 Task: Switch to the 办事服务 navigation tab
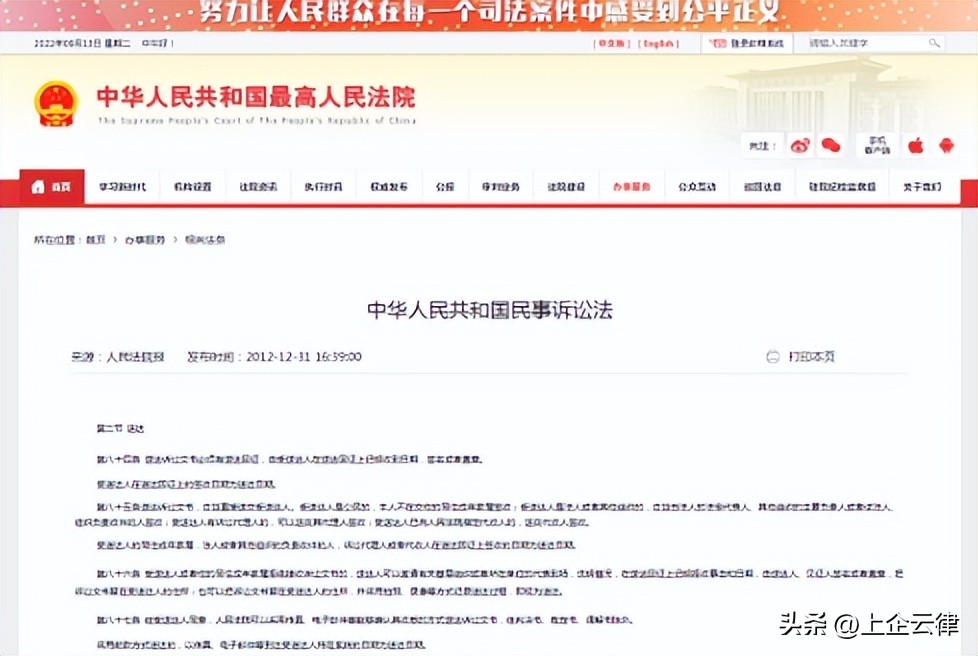tap(631, 186)
